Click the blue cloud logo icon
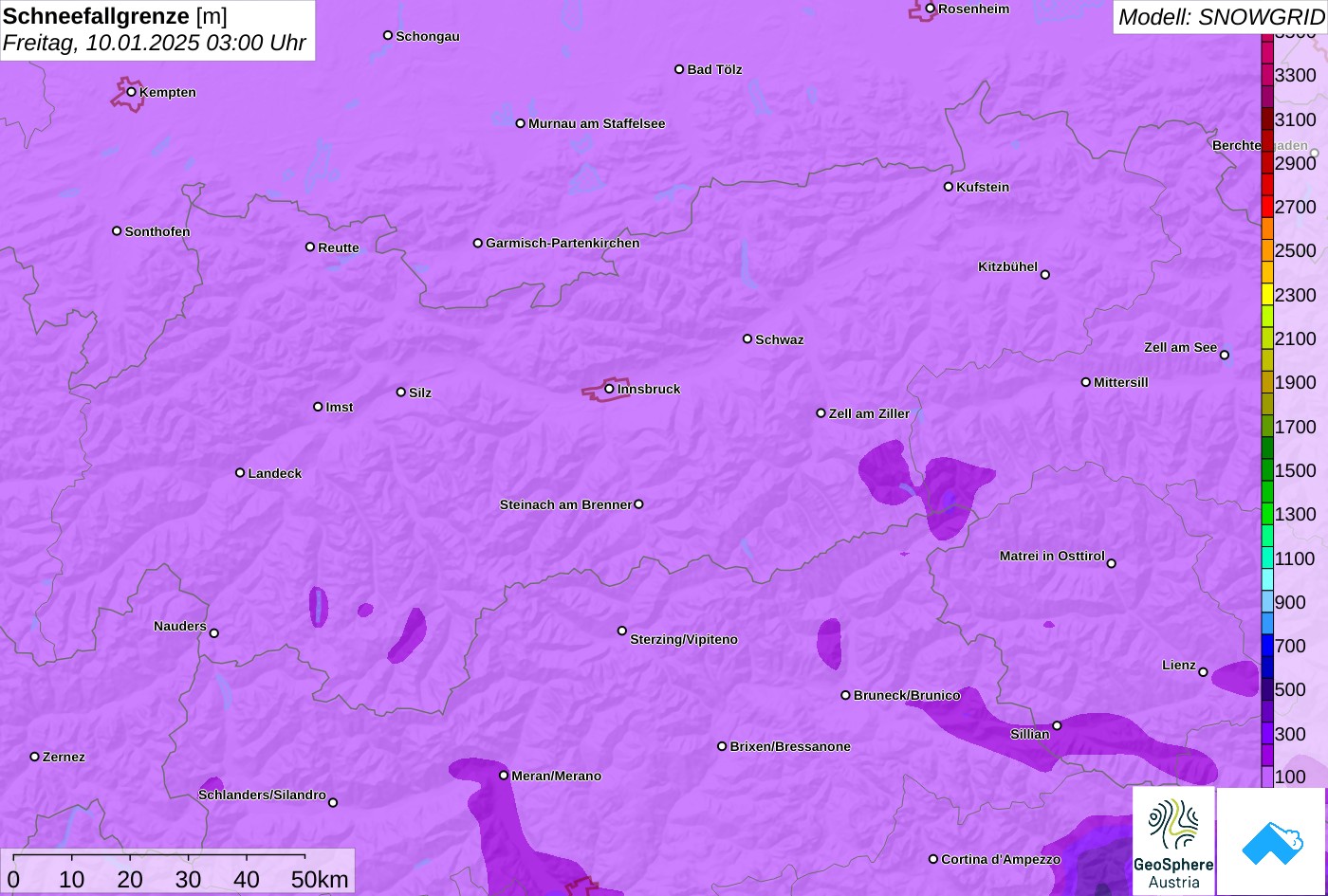 click(x=1271, y=842)
